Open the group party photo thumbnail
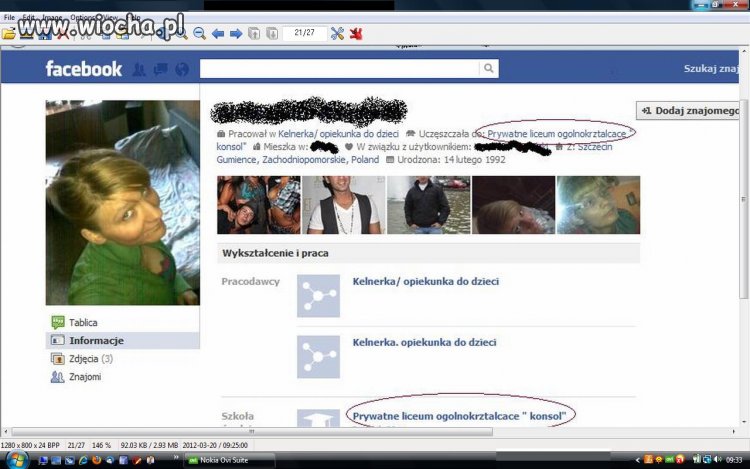This screenshot has width=750, height=469. [x=259, y=205]
